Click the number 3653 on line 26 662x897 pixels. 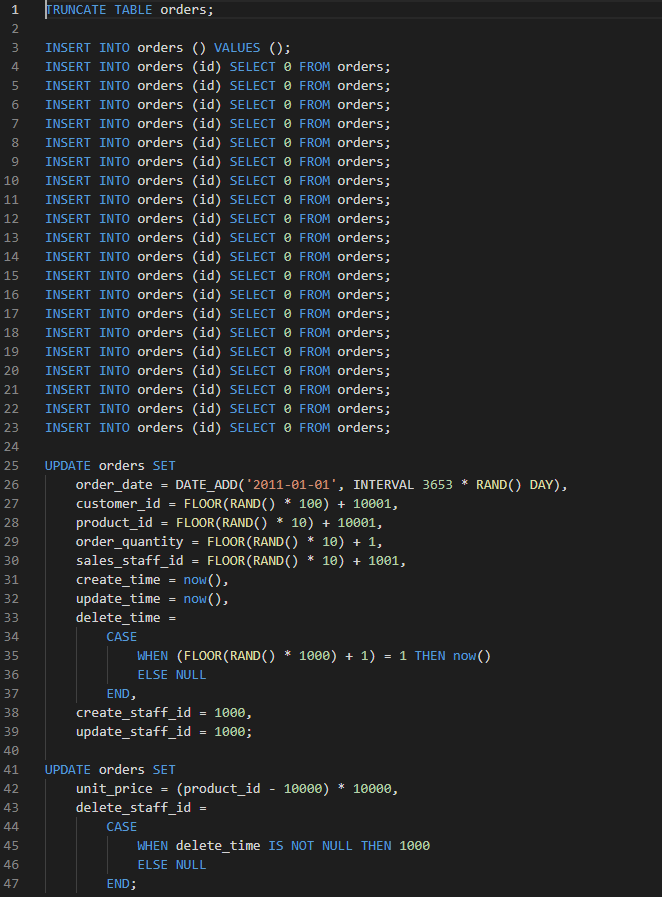(x=437, y=485)
